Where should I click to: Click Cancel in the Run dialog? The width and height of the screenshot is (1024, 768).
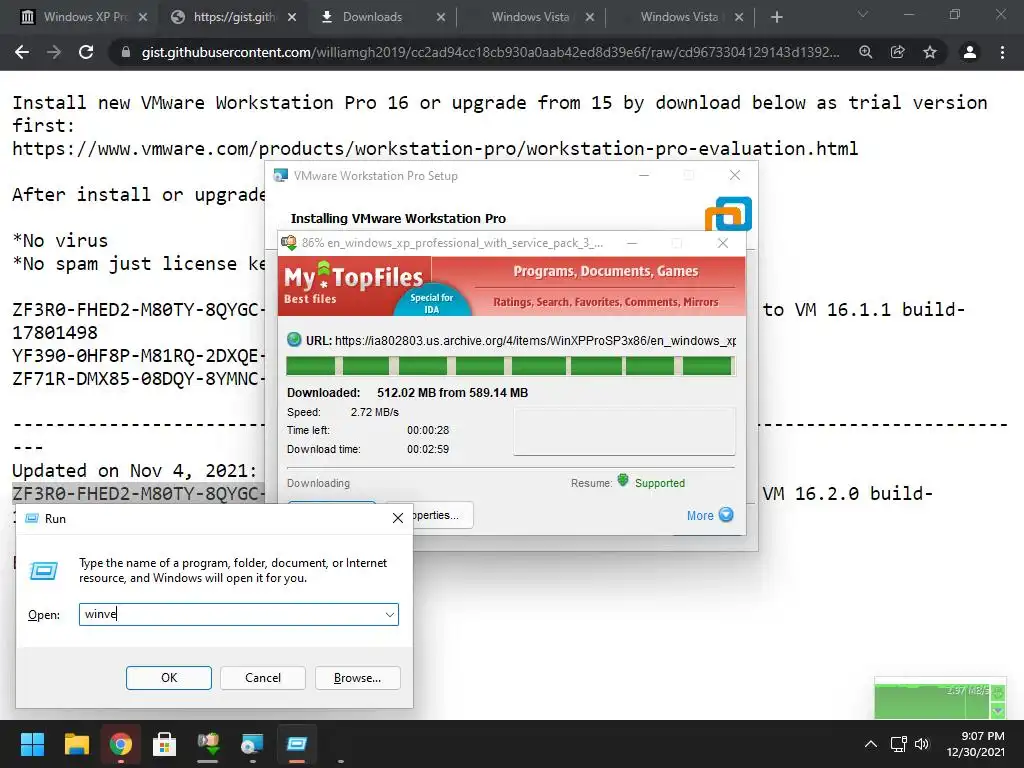[x=263, y=678]
